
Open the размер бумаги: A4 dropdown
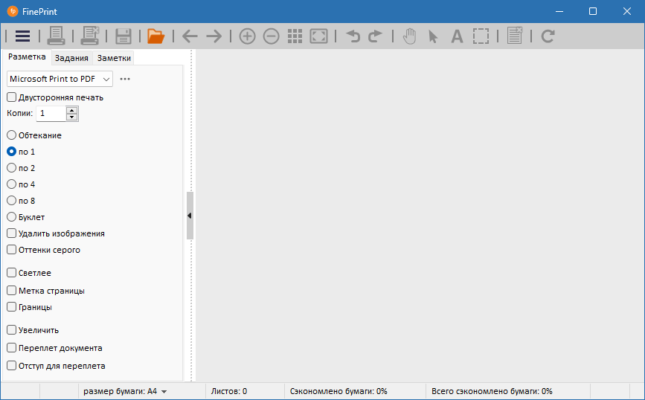[125, 391]
